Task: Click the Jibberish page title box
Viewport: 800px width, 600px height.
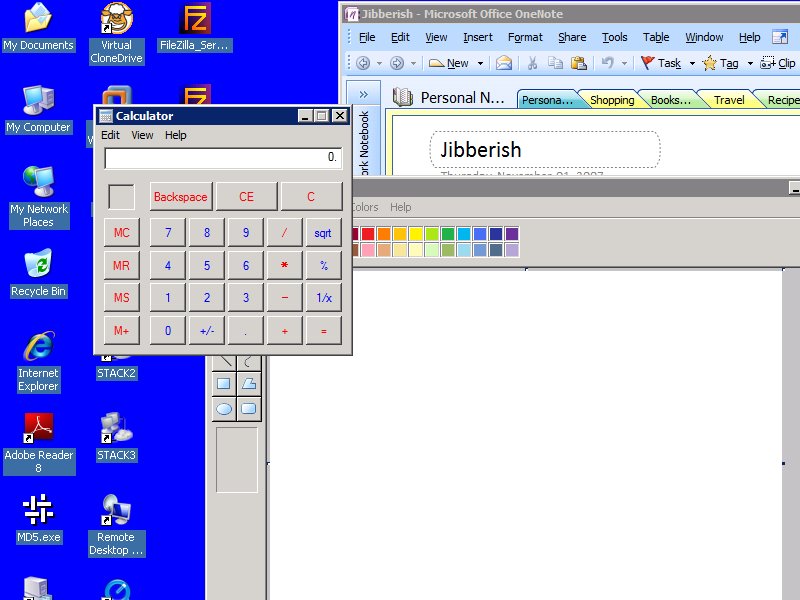Action: click(545, 149)
